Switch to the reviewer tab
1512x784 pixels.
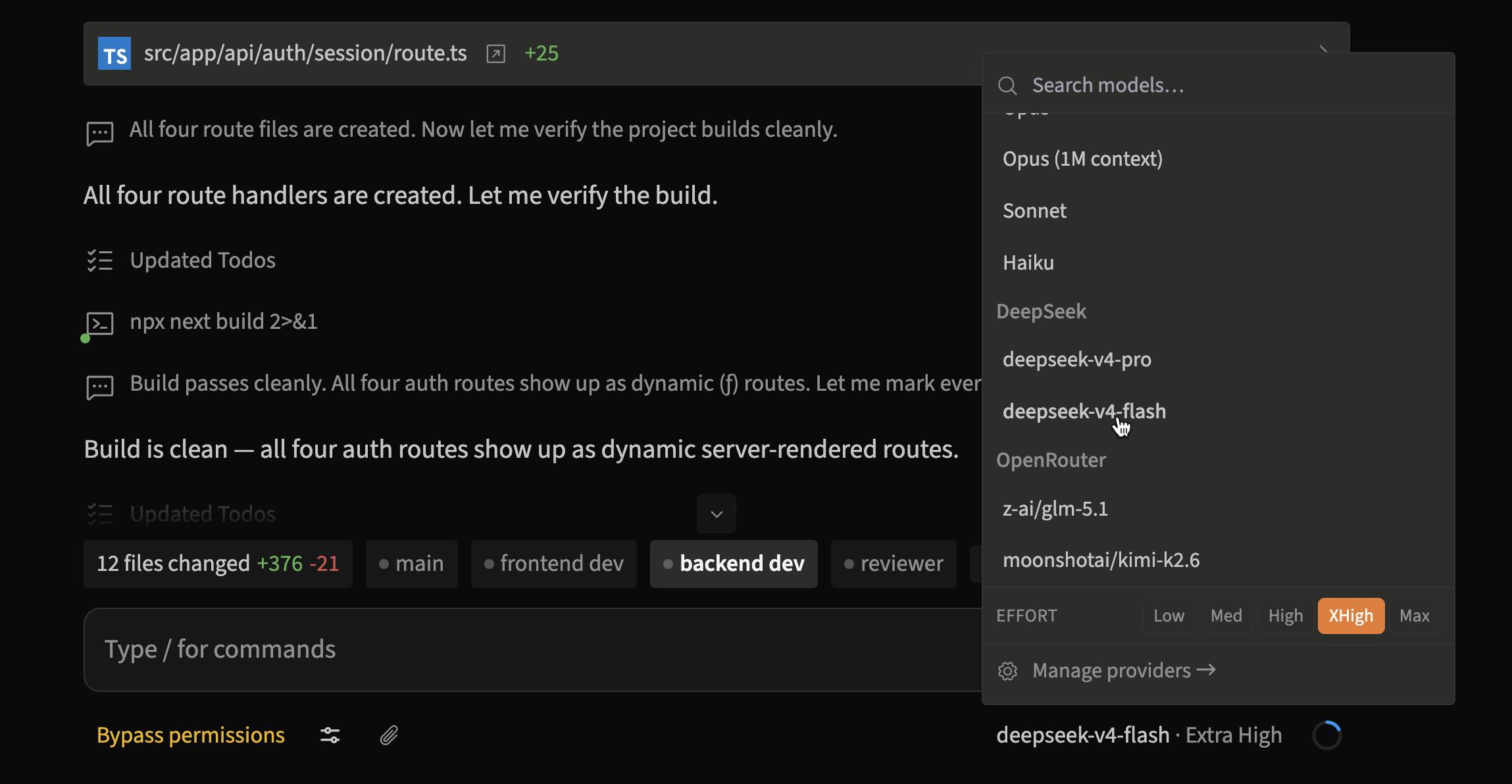(894, 564)
